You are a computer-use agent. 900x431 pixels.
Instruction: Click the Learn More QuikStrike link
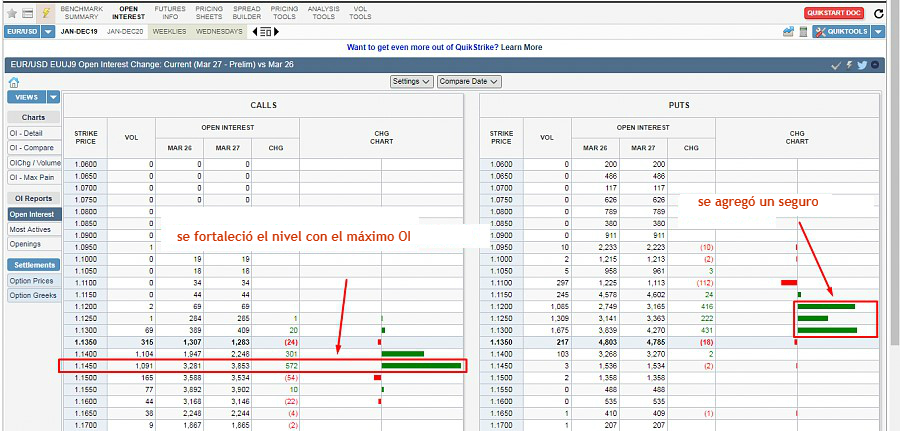coord(521,47)
